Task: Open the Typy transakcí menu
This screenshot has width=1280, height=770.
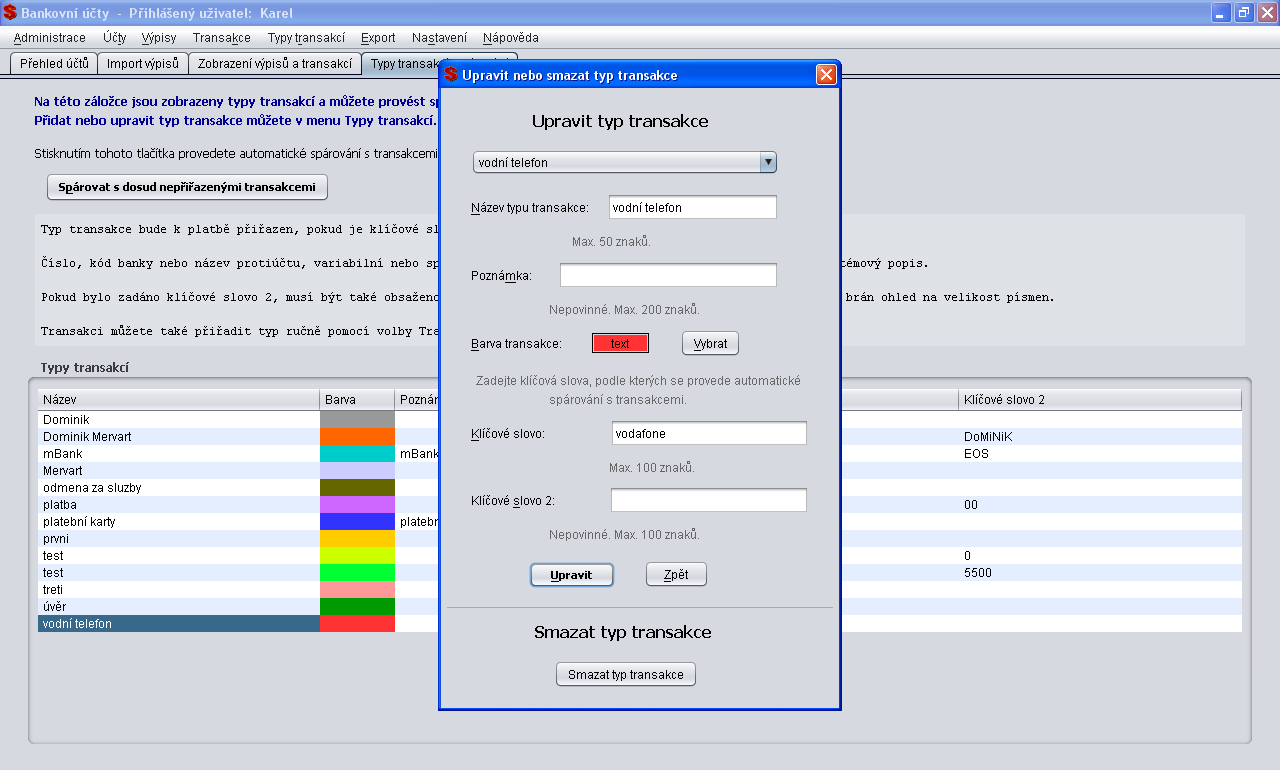Action: pos(306,38)
